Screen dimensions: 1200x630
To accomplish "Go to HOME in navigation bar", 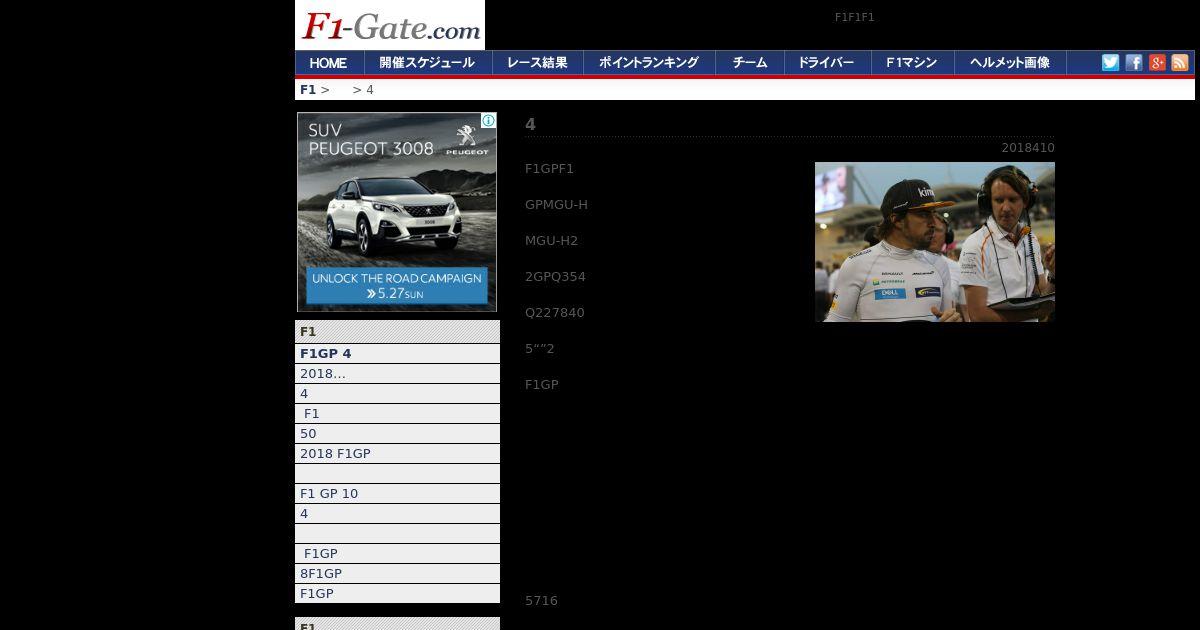I will (328, 63).
